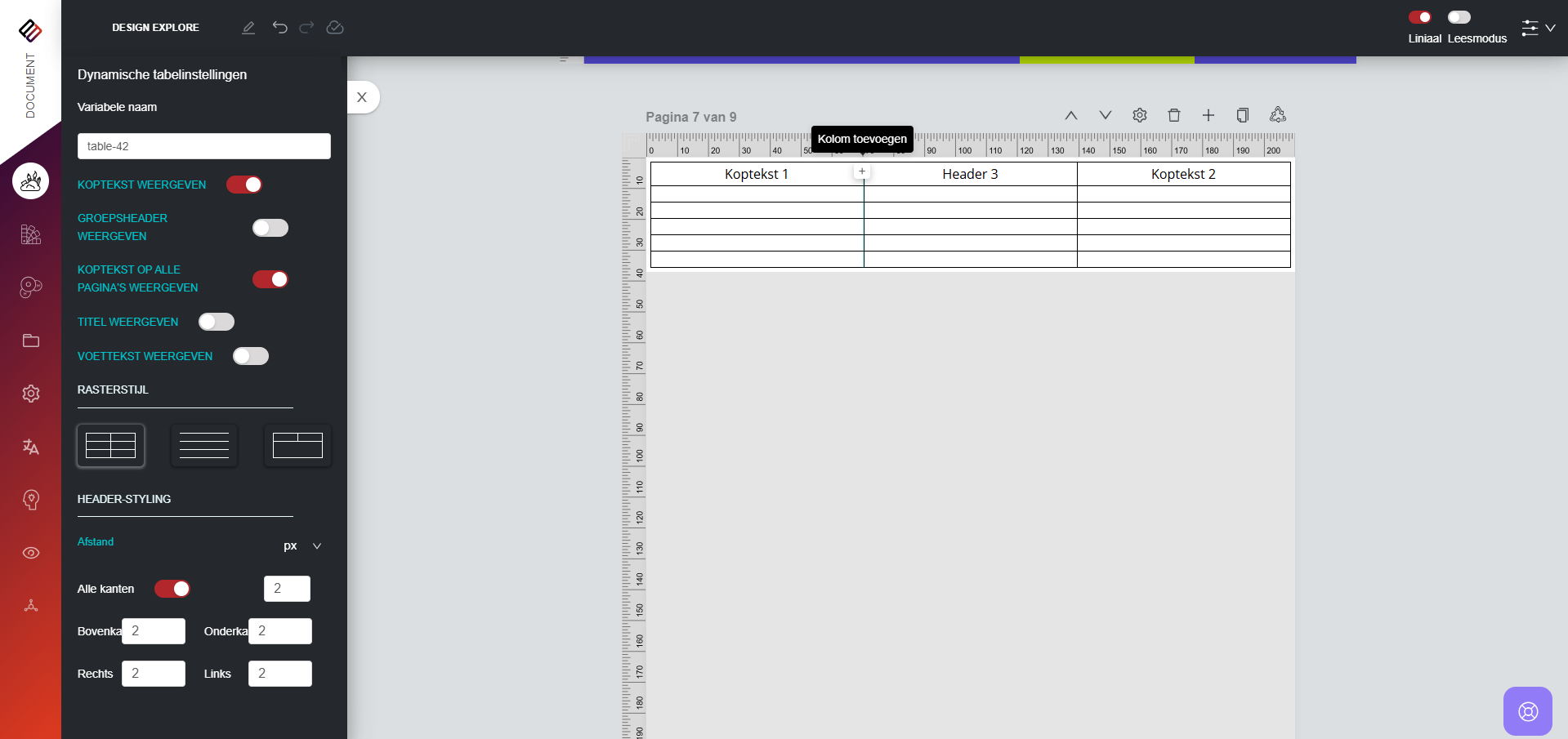Click the pencil rename icon
This screenshot has width=1568, height=739.
248,28
